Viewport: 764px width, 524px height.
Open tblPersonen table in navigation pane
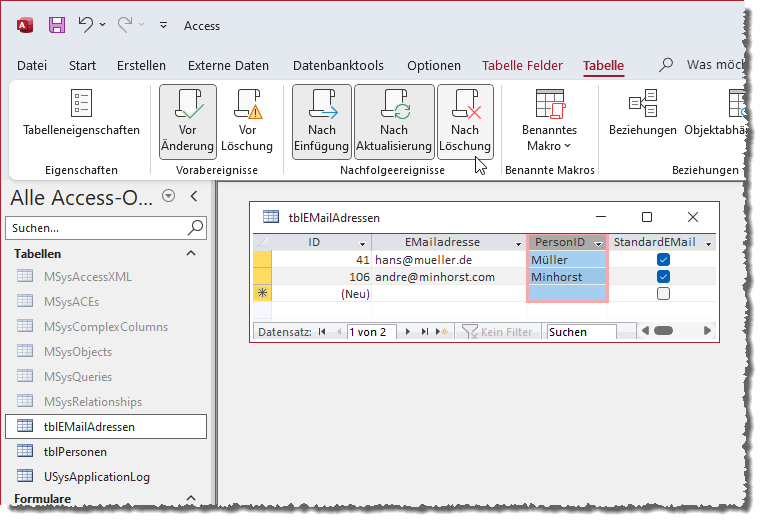(75, 452)
